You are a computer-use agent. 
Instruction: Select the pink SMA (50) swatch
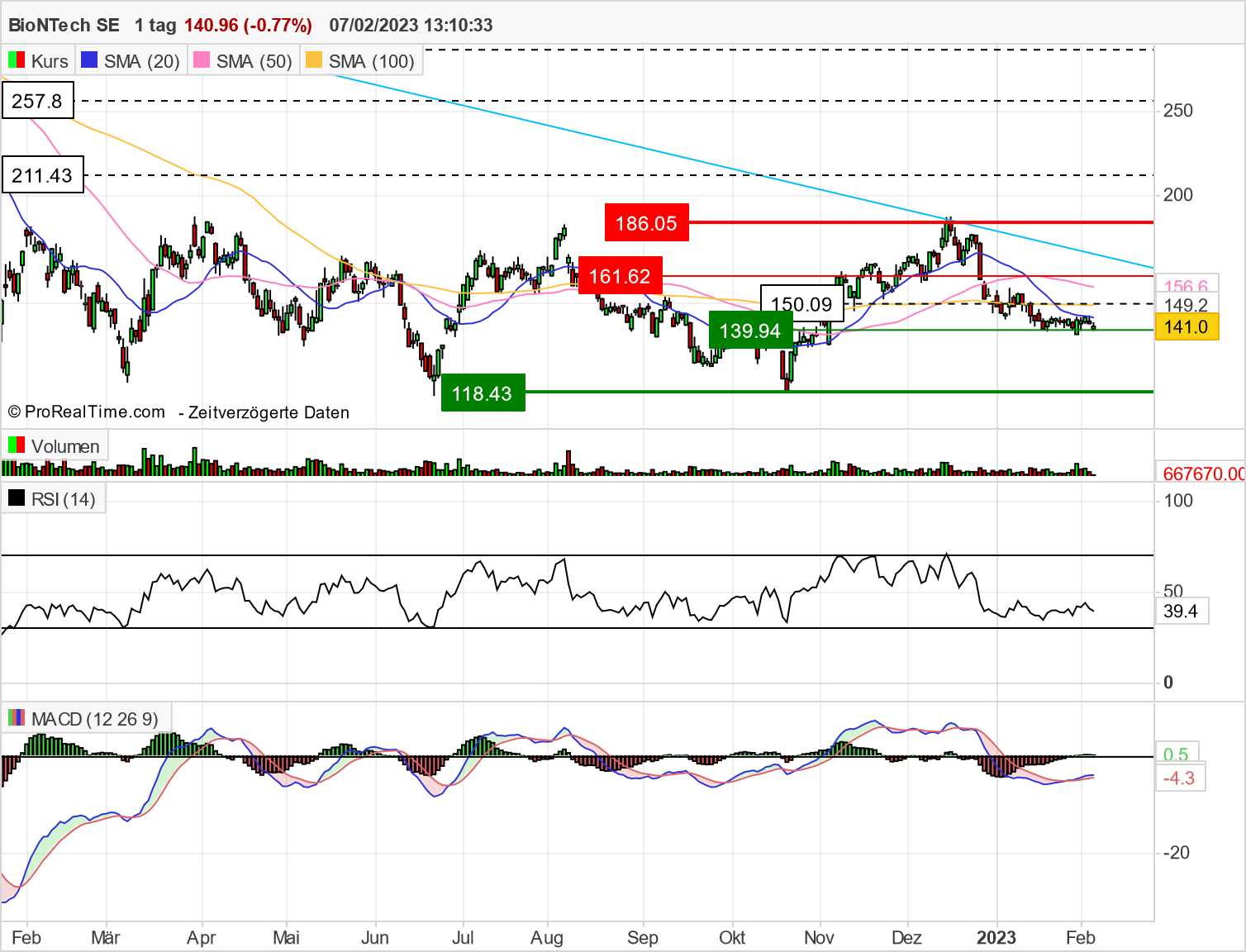pos(202,60)
